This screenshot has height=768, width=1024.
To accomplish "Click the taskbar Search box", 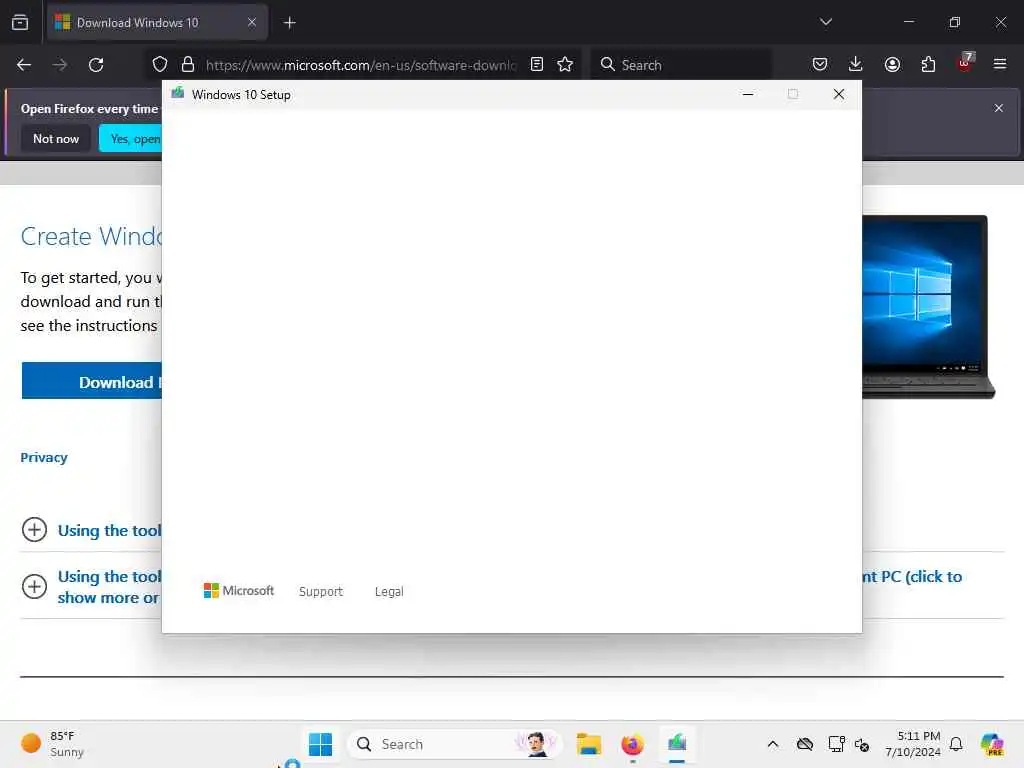I will tap(455, 744).
